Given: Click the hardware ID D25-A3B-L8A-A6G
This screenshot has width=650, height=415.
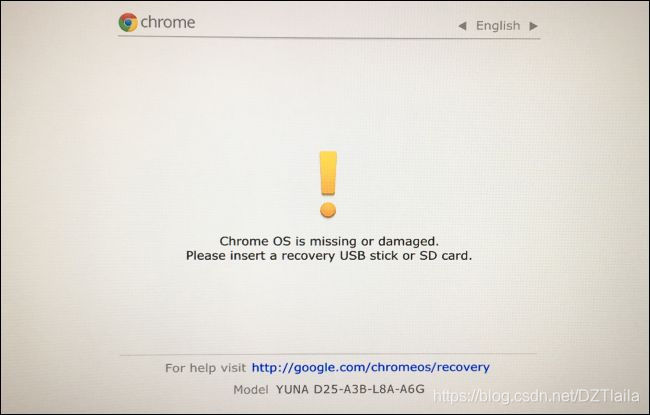Looking at the screenshot, I should [369, 389].
